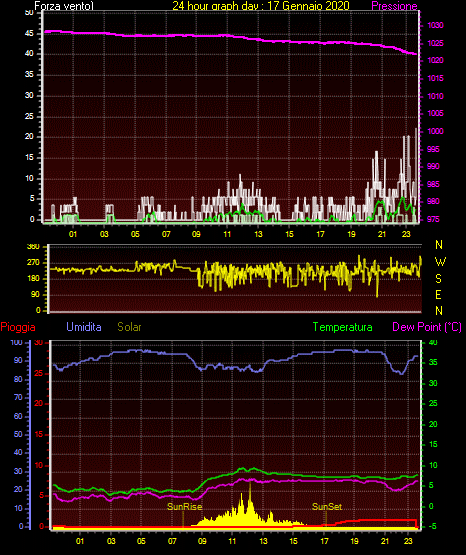Click the green -5 on the temperature axis
This screenshot has height=555, width=466.
(432, 527)
